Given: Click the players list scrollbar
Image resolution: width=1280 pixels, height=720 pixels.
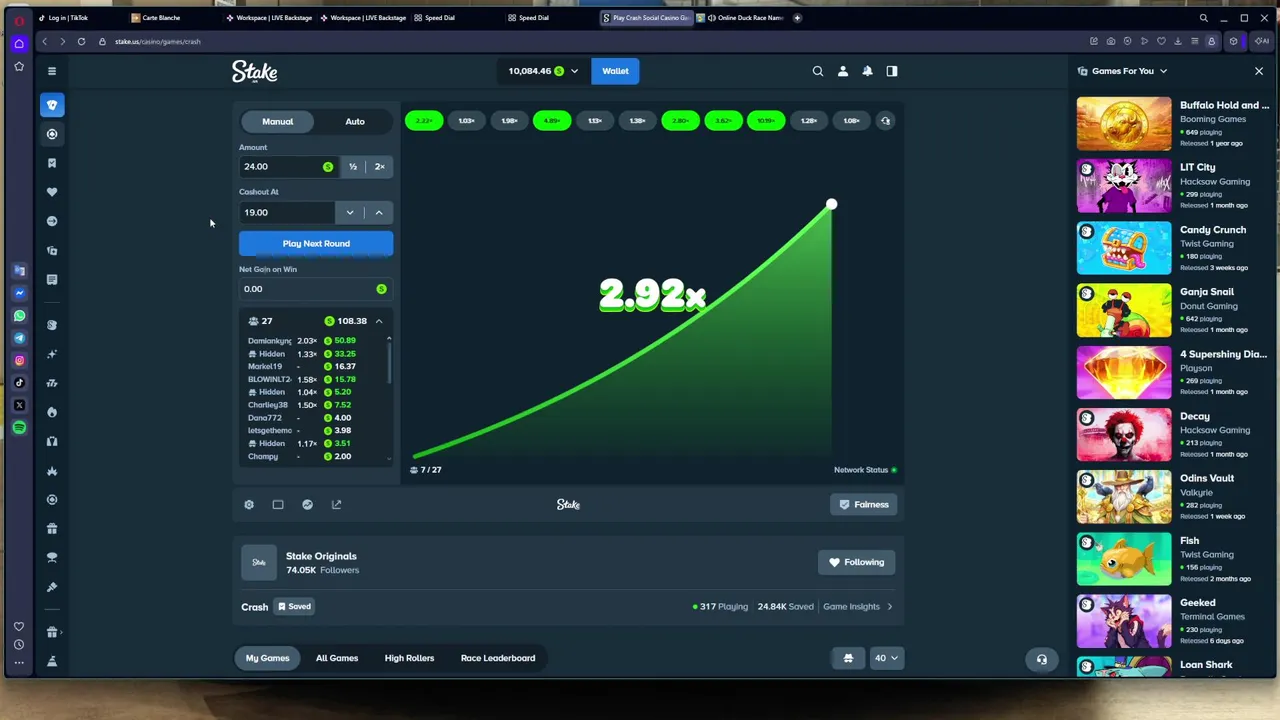Looking at the screenshot, I should [389, 362].
